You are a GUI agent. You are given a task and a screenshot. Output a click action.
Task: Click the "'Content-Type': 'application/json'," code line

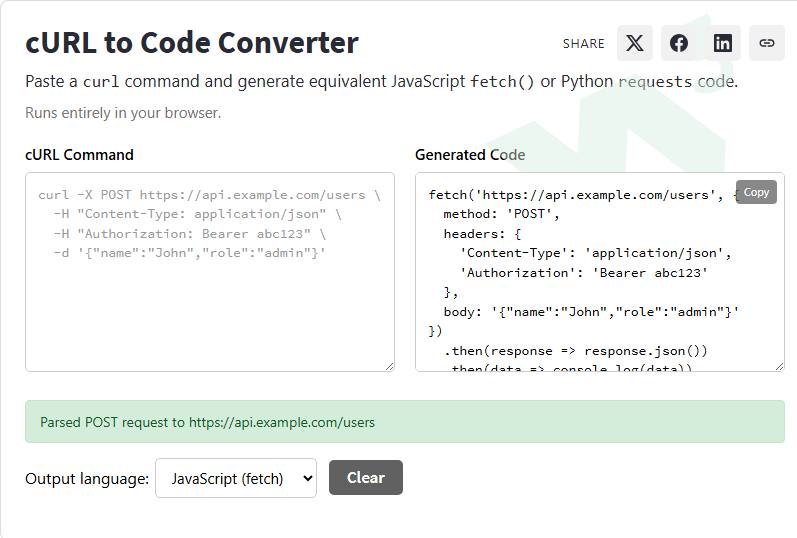tap(595, 253)
